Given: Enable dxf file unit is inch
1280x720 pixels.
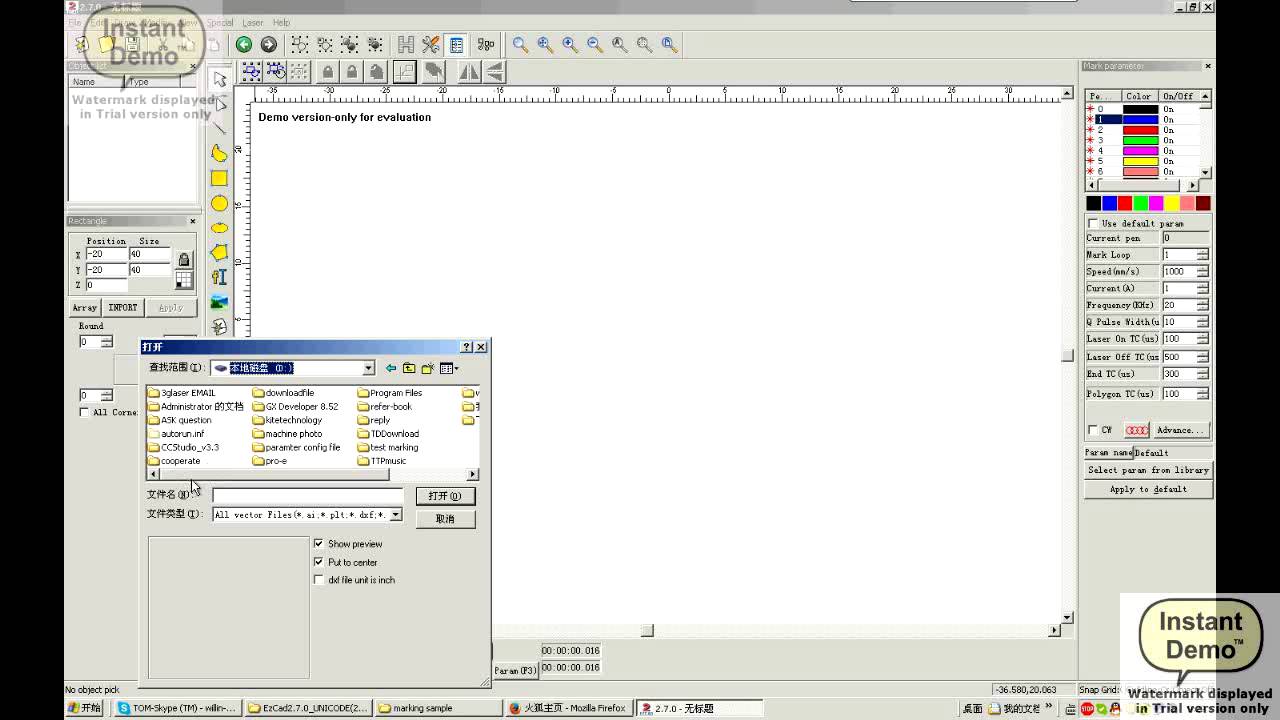Looking at the screenshot, I should pyautogui.click(x=319, y=580).
